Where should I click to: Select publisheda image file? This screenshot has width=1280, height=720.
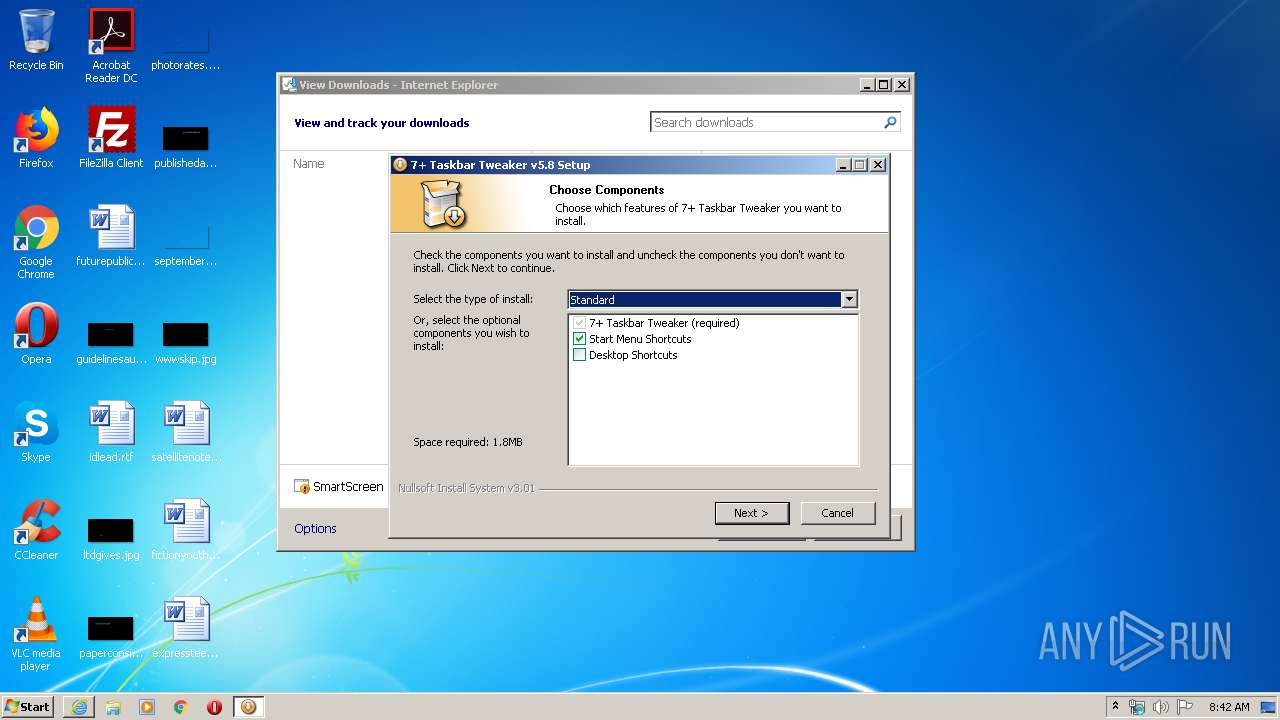point(186,146)
